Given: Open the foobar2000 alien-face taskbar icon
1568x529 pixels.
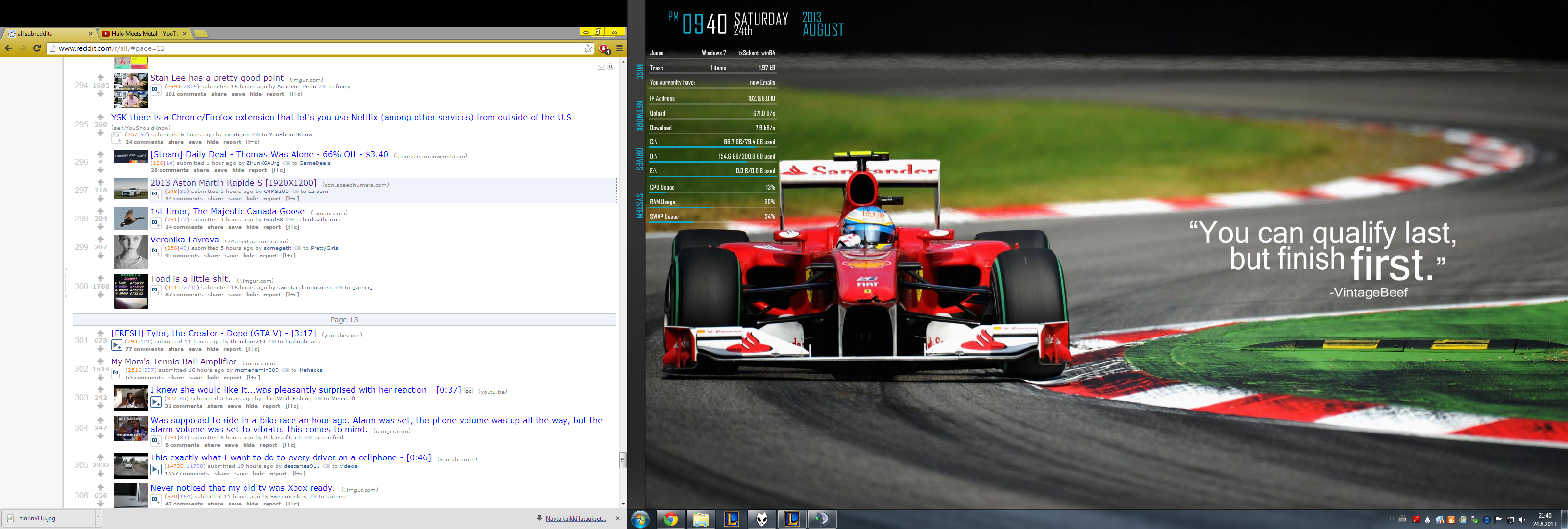Looking at the screenshot, I should pos(762,519).
